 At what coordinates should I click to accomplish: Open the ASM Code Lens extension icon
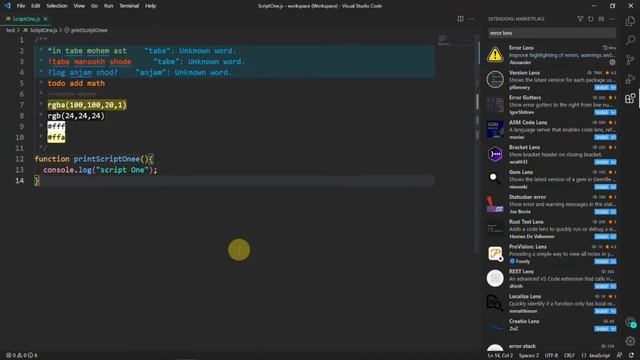pos(495,129)
